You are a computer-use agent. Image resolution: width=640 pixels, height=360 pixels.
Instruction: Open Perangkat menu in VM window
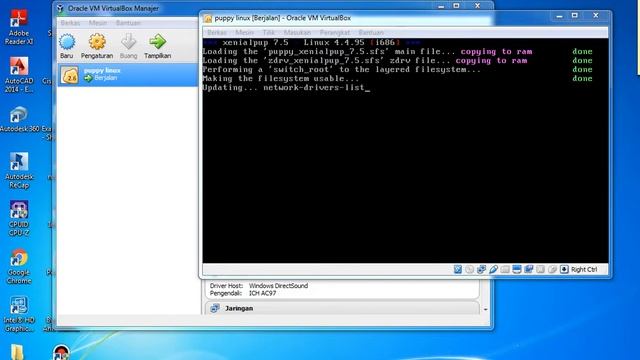click(335, 32)
